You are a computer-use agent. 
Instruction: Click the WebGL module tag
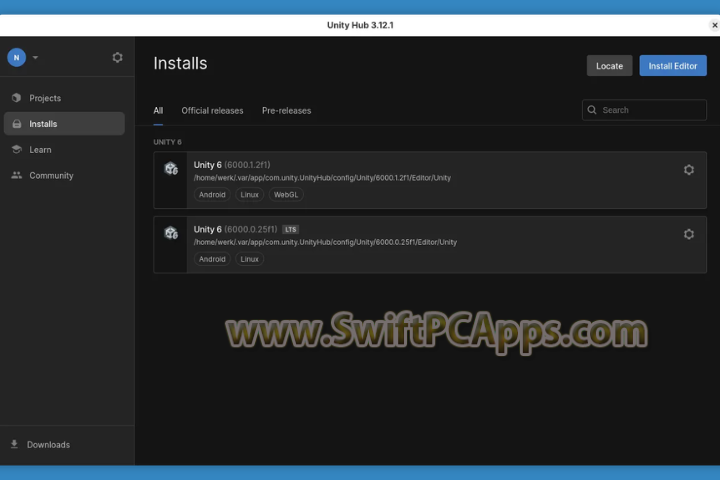point(286,195)
